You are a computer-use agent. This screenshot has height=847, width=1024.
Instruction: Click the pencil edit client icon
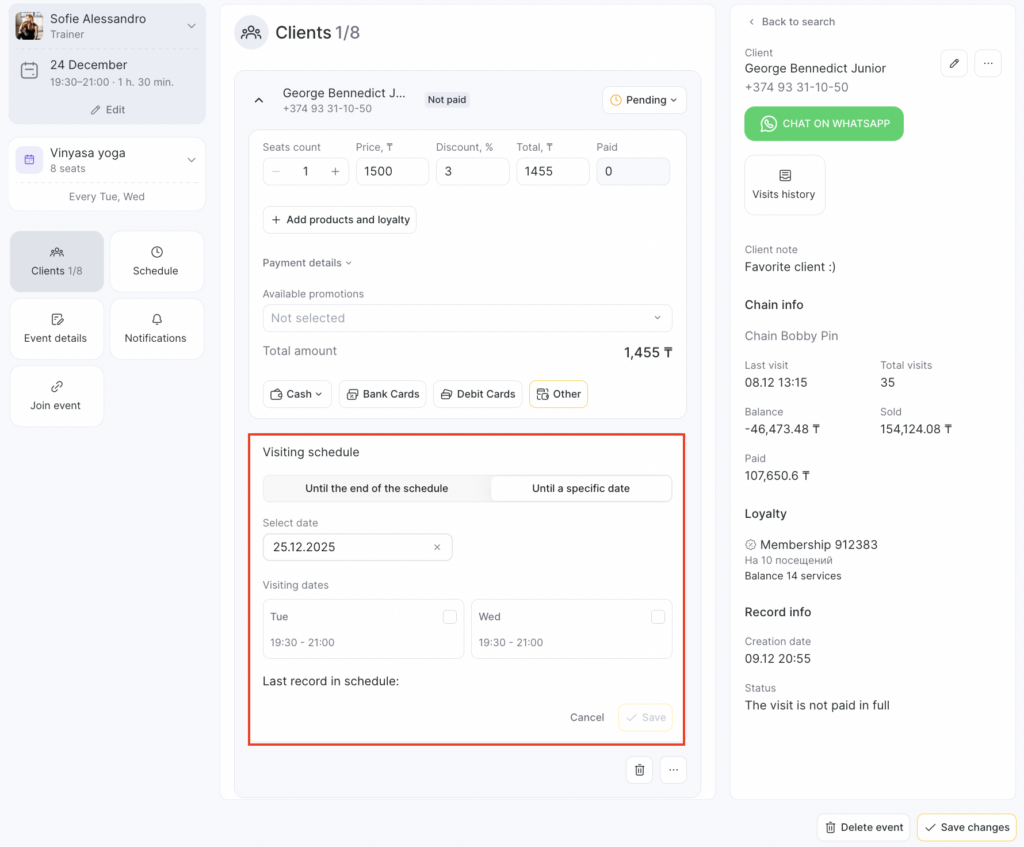click(954, 64)
